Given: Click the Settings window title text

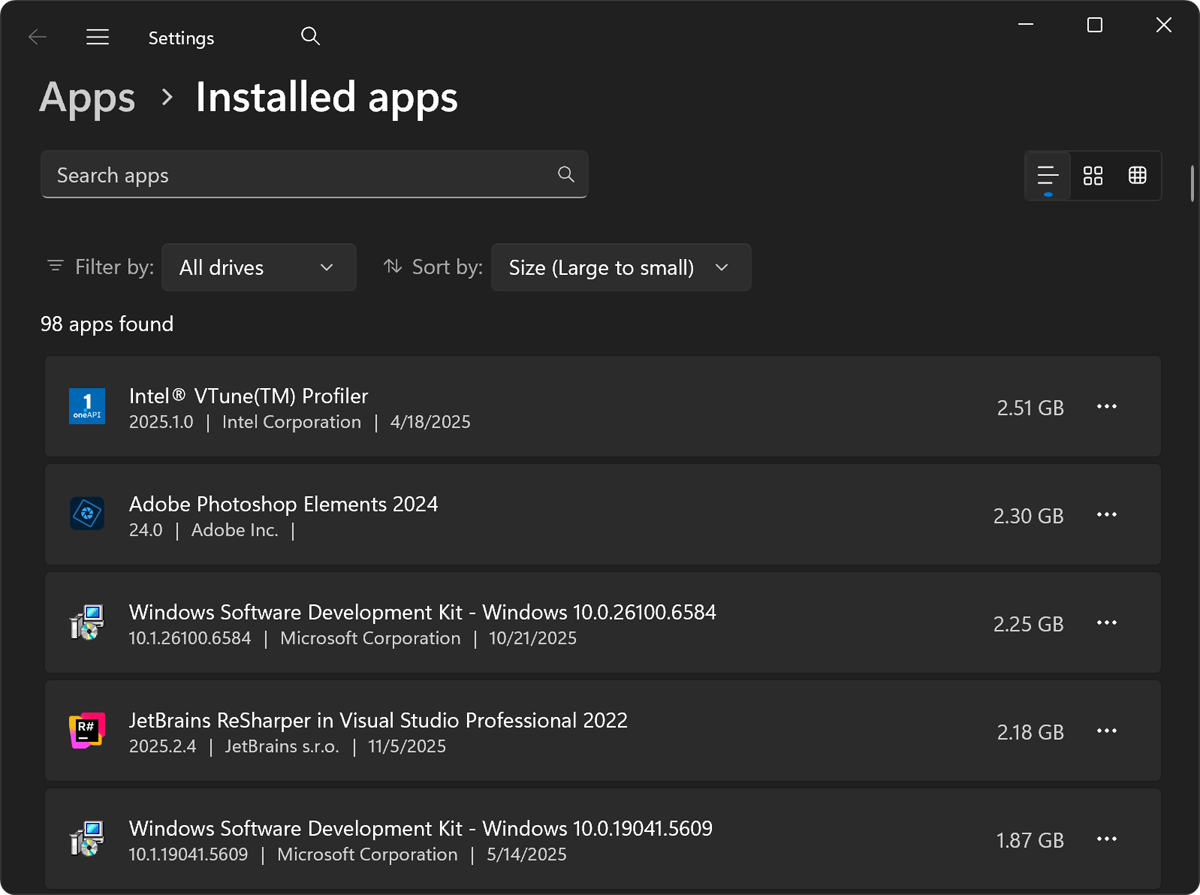Looking at the screenshot, I should pyautogui.click(x=181, y=38).
